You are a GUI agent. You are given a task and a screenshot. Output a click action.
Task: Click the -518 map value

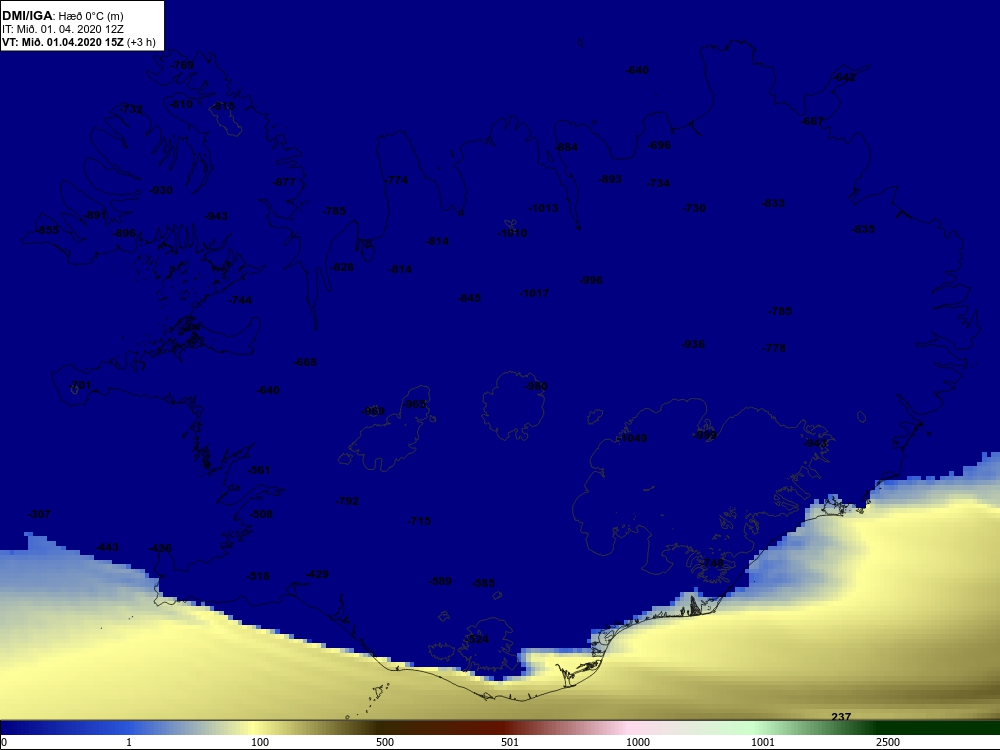click(x=258, y=576)
